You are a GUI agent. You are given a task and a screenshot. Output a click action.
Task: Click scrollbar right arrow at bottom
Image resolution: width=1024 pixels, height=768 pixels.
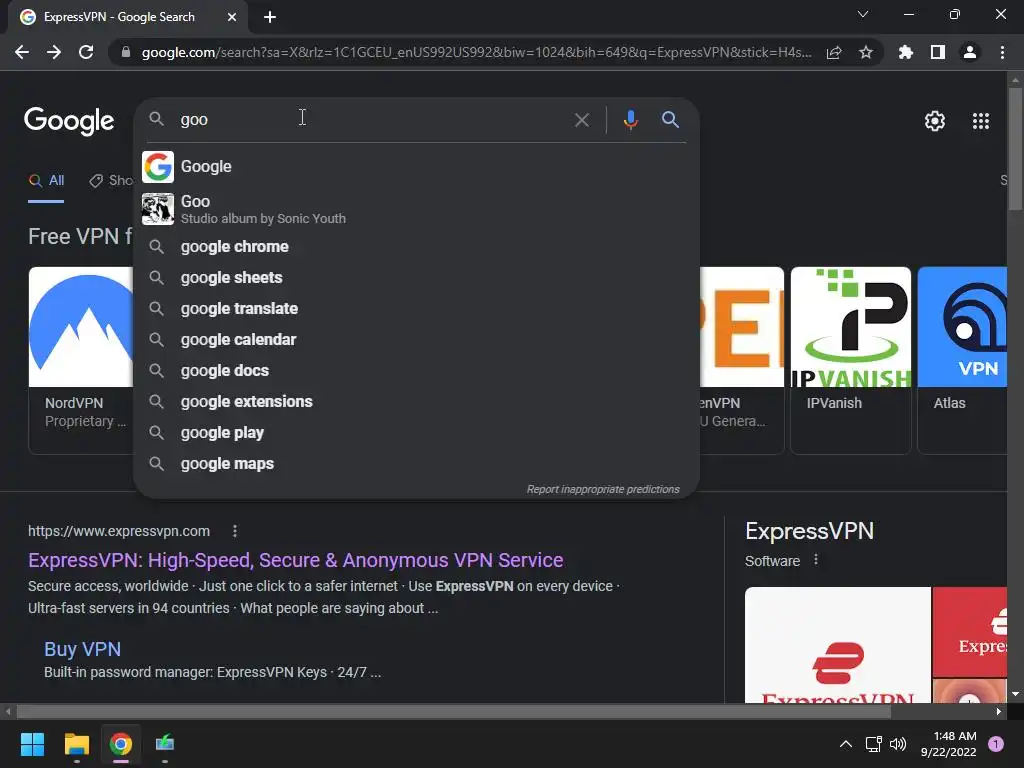tap(999, 711)
